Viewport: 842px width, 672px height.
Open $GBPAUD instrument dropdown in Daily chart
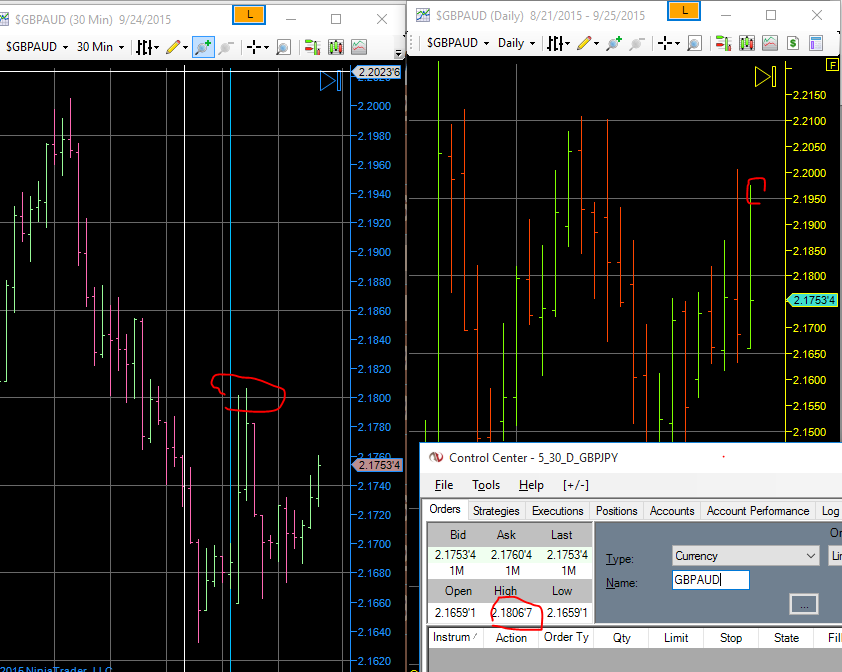pos(458,43)
